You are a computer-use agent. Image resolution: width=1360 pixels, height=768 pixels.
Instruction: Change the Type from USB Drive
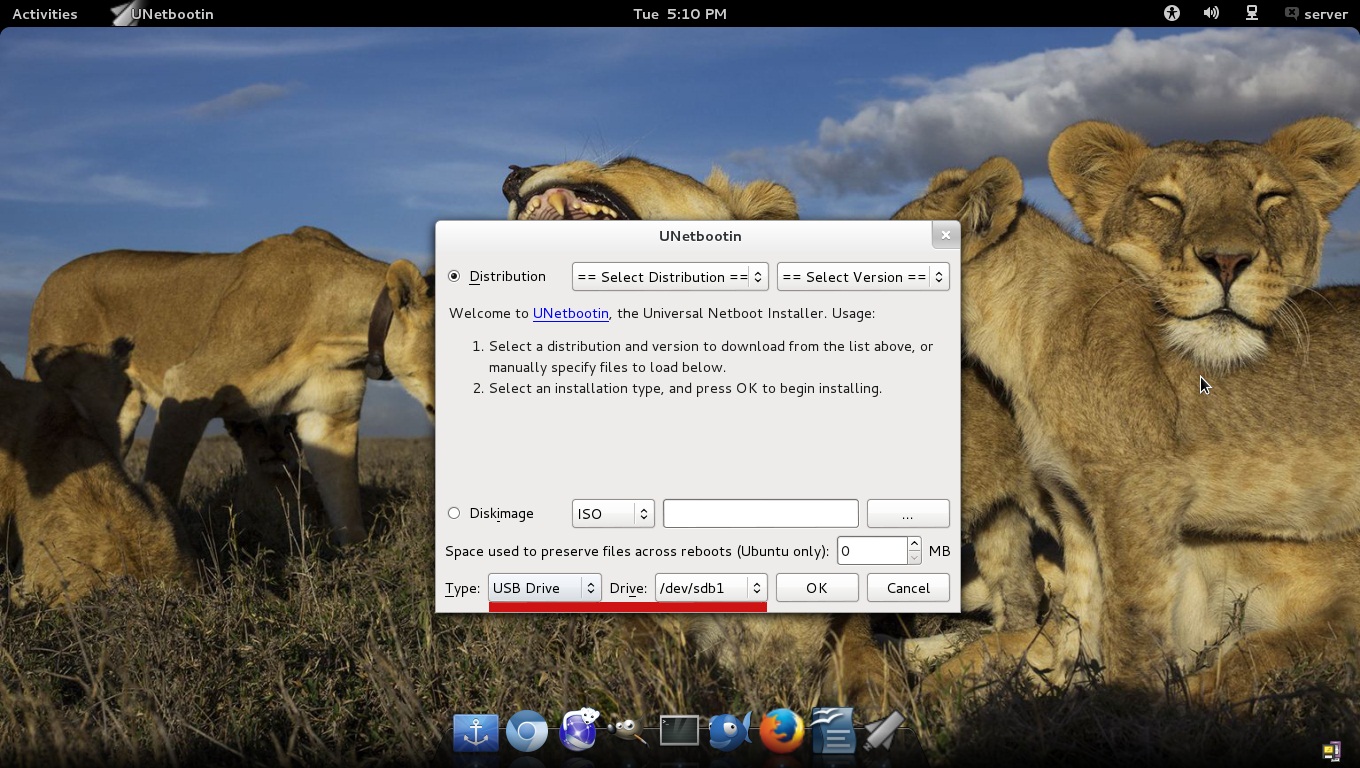click(x=544, y=588)
